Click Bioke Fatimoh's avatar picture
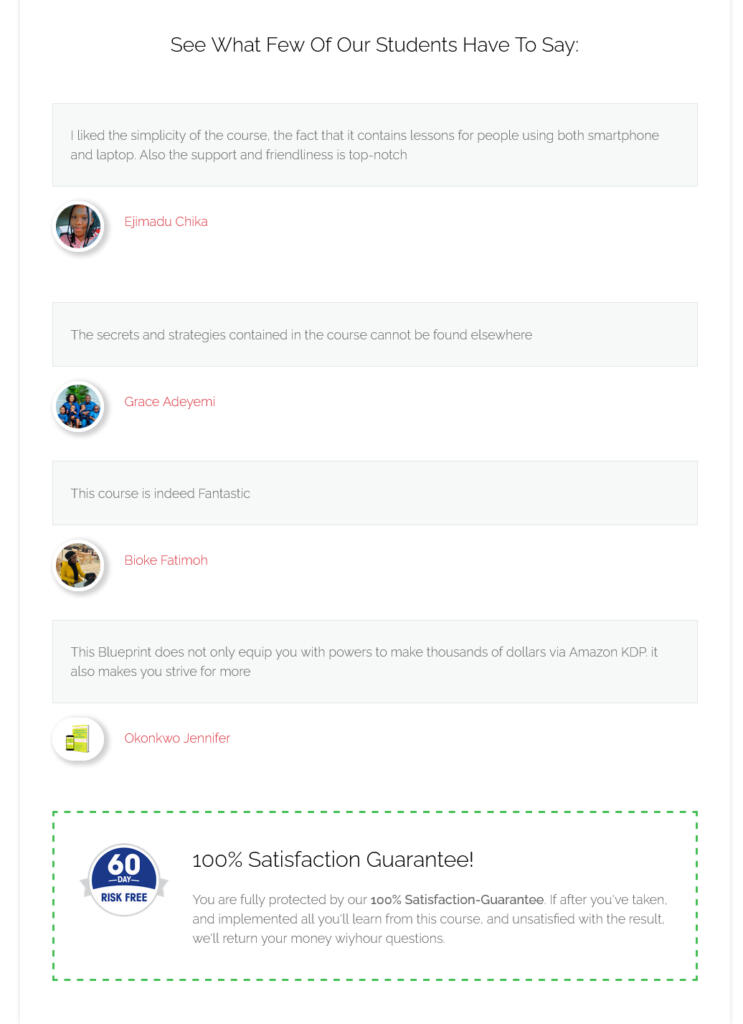743x1024 pixels. tap(78, 566)
